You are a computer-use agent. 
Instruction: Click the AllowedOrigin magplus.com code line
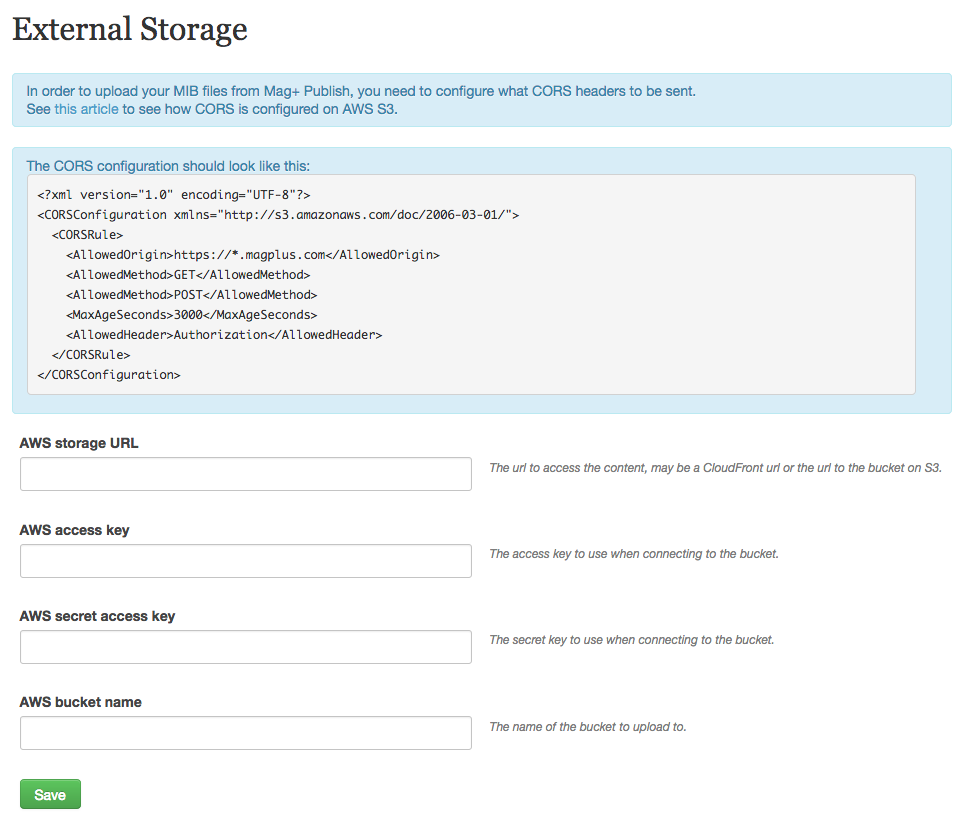pyautogui.click(x=253, y=254)
